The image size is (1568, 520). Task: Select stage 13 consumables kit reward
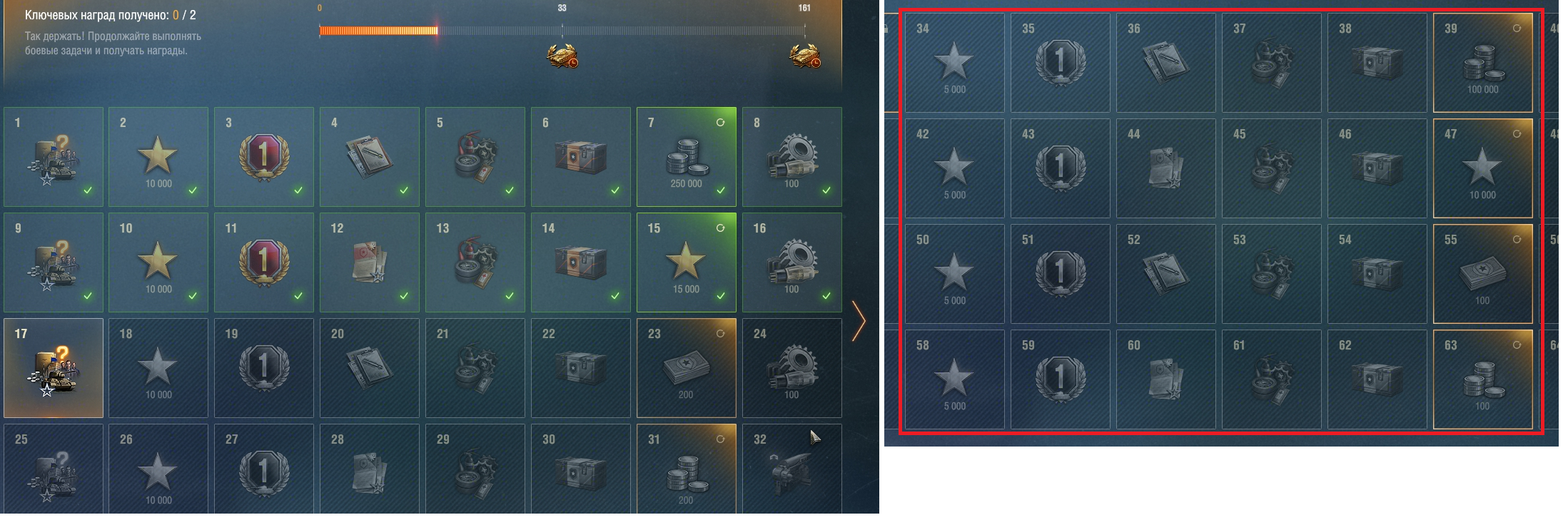pos(475,262)
